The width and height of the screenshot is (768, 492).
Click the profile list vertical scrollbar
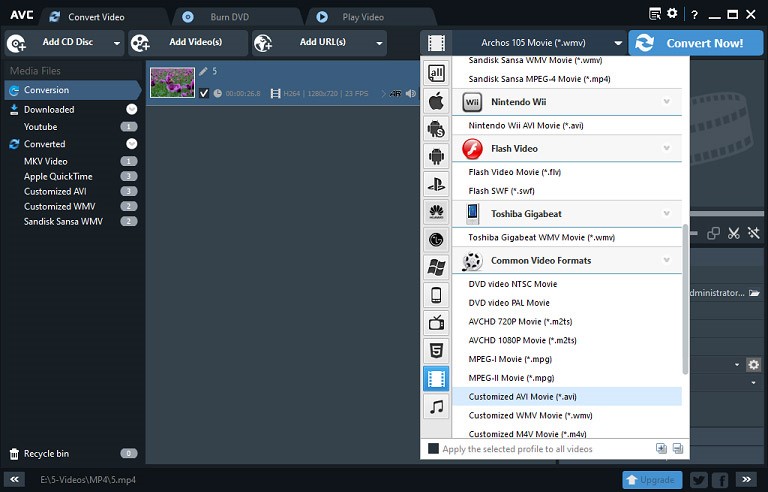pos(685,299)
